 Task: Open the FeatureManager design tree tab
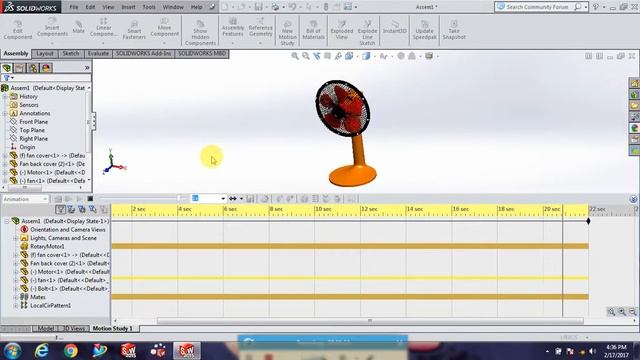point(7,68)
